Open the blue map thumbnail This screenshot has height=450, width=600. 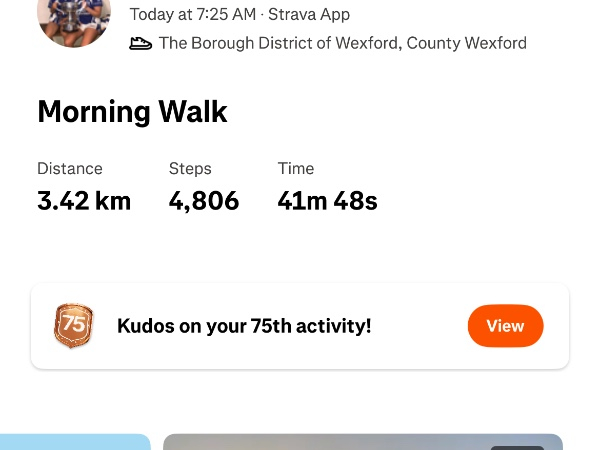tap(75, 442)
